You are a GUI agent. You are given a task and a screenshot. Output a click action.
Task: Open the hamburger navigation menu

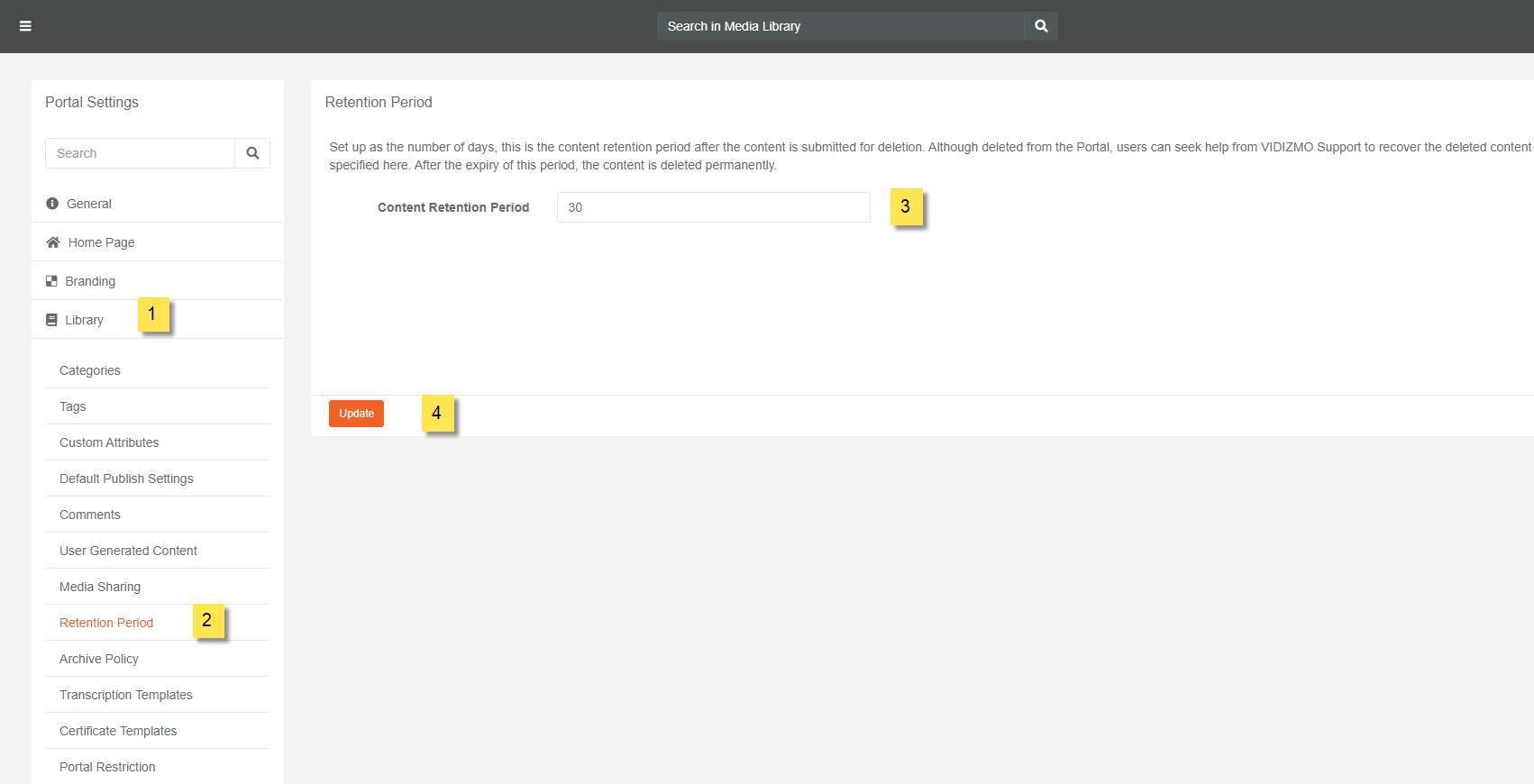pos(25,26)
